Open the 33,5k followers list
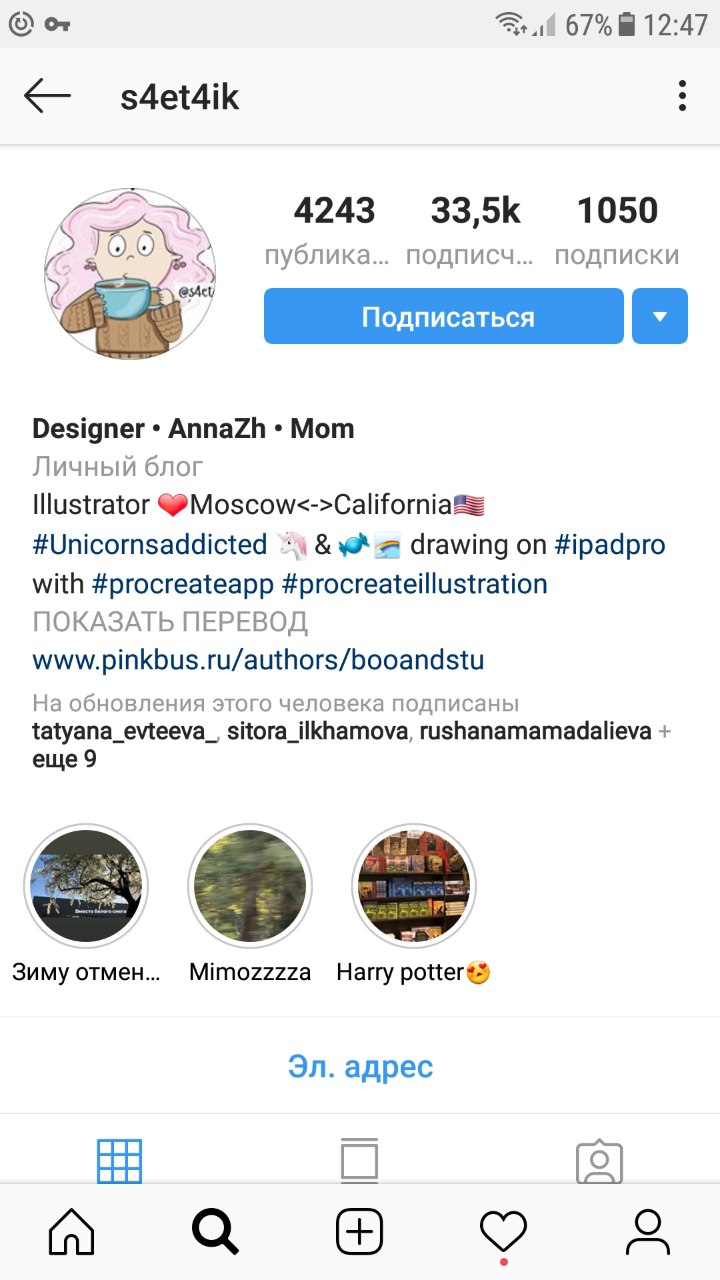 [475, 231]
